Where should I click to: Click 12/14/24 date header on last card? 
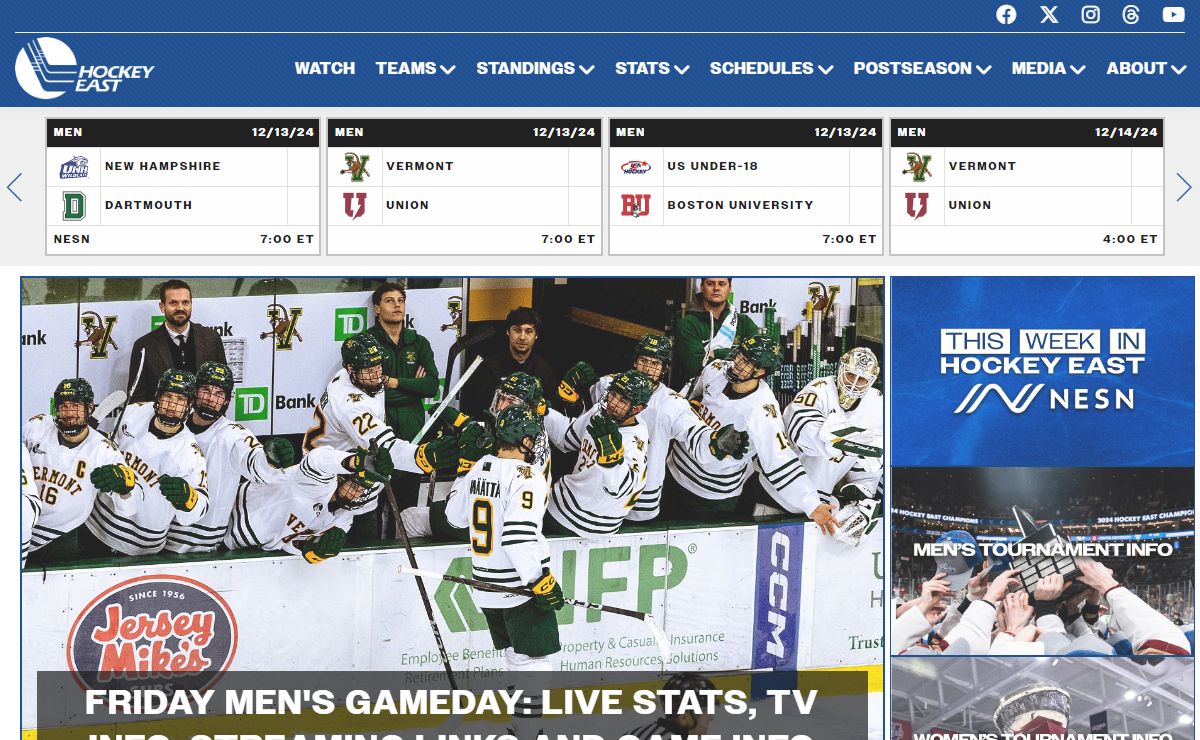1126,132
